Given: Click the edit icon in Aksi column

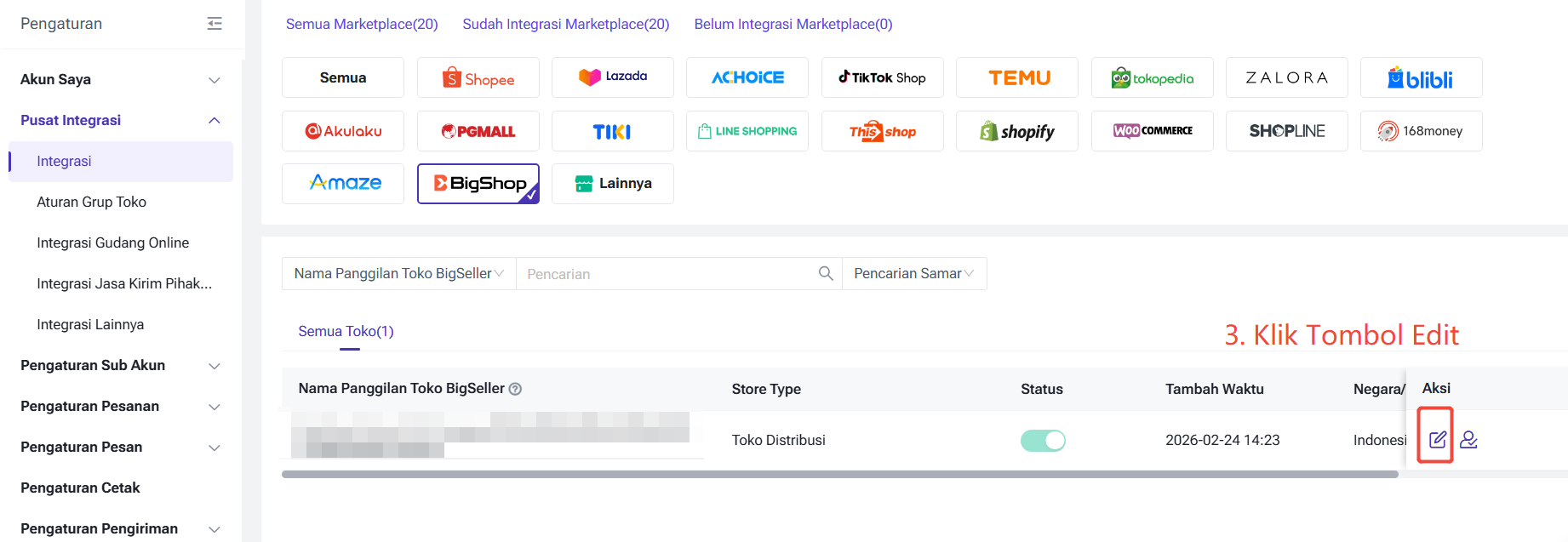Looking at the screenshot, I should 1437,439.
